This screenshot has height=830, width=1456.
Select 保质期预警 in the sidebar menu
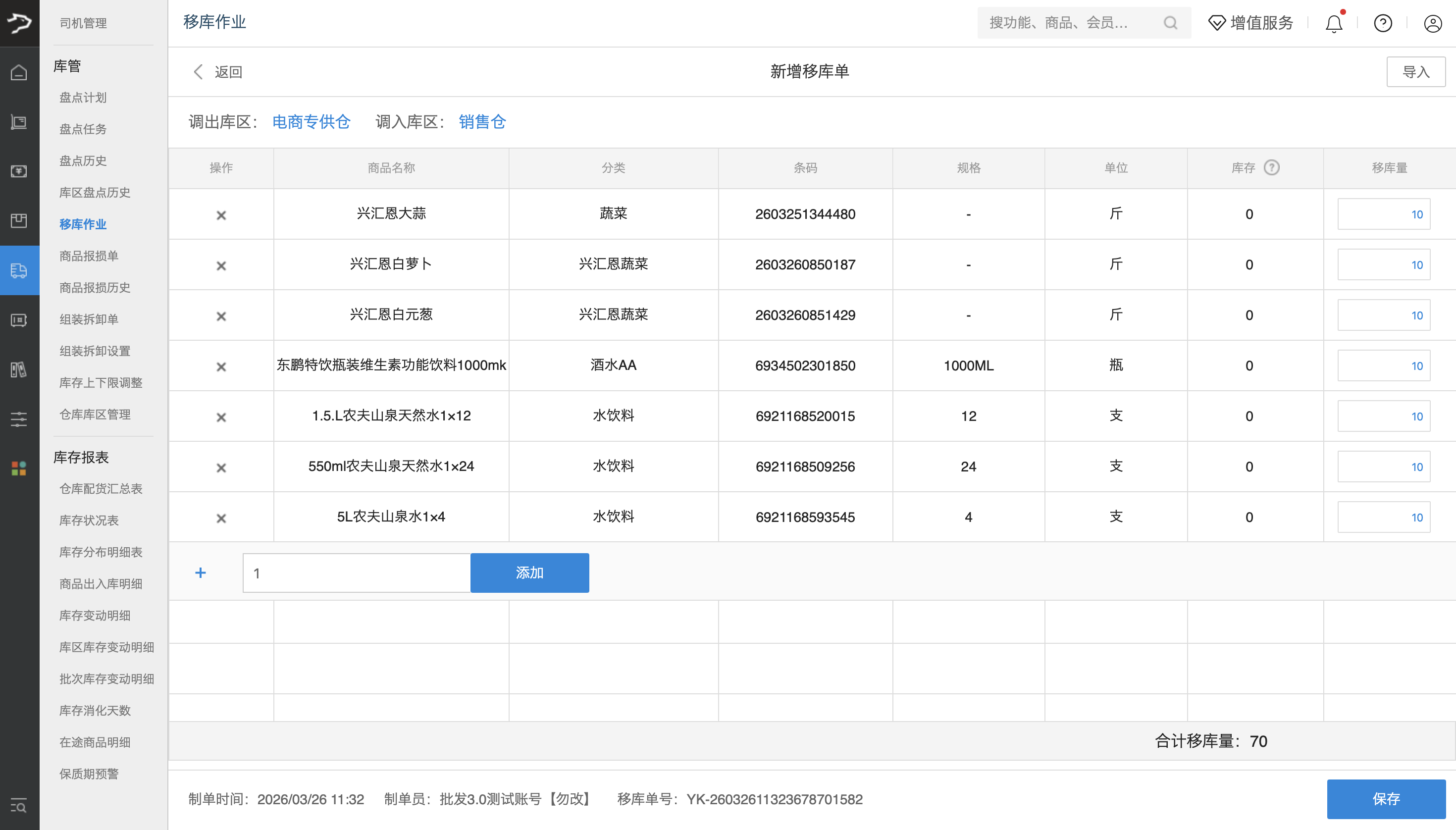click(88, 774)
